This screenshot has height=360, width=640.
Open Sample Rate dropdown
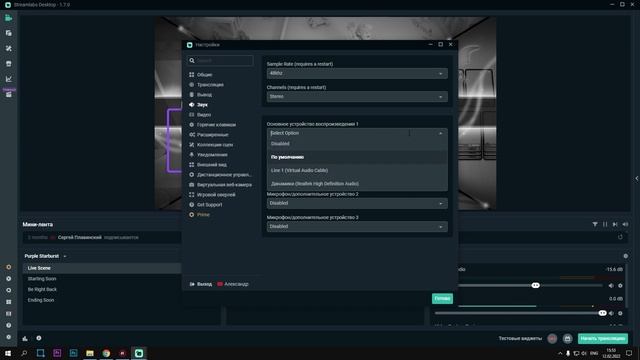pos(357,73)
